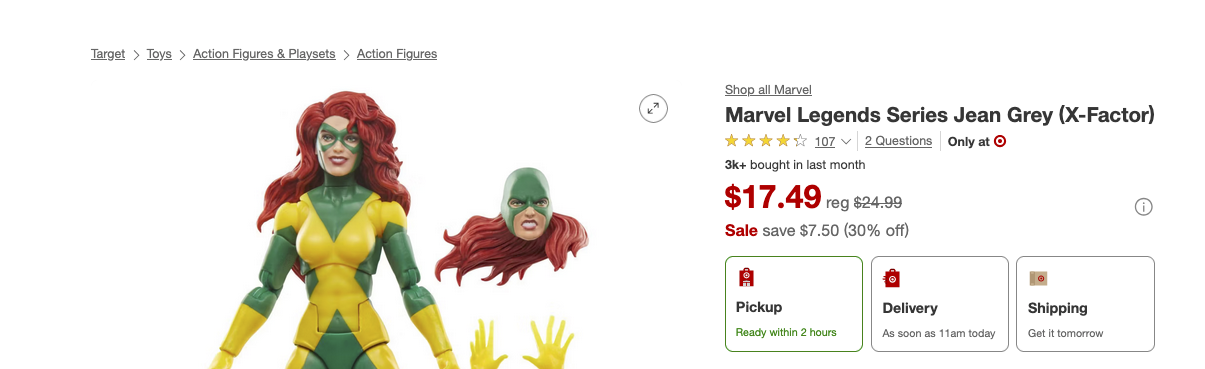Click the Delivery bag icon

892,278
